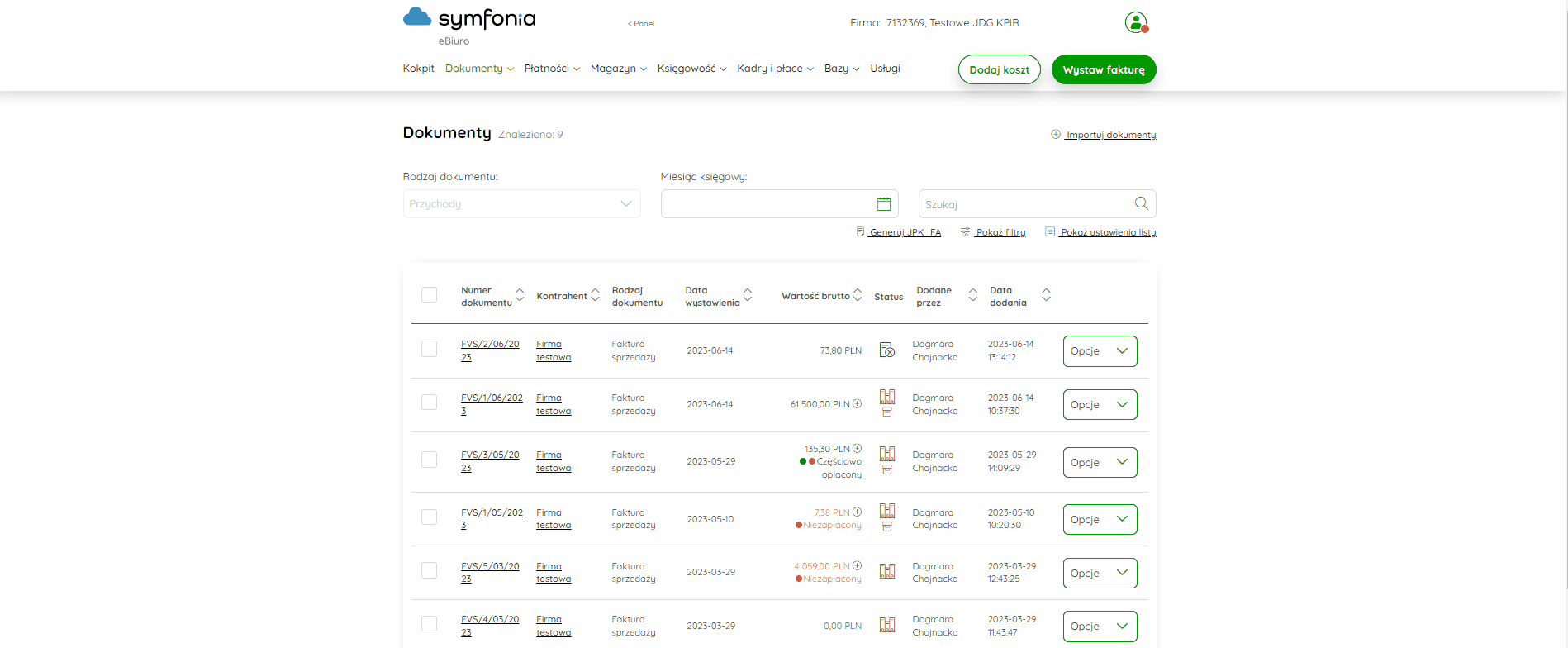
Task: Expand Opcje dropdown for FVS/2/06/2023
Action: tap(1100, 351)
